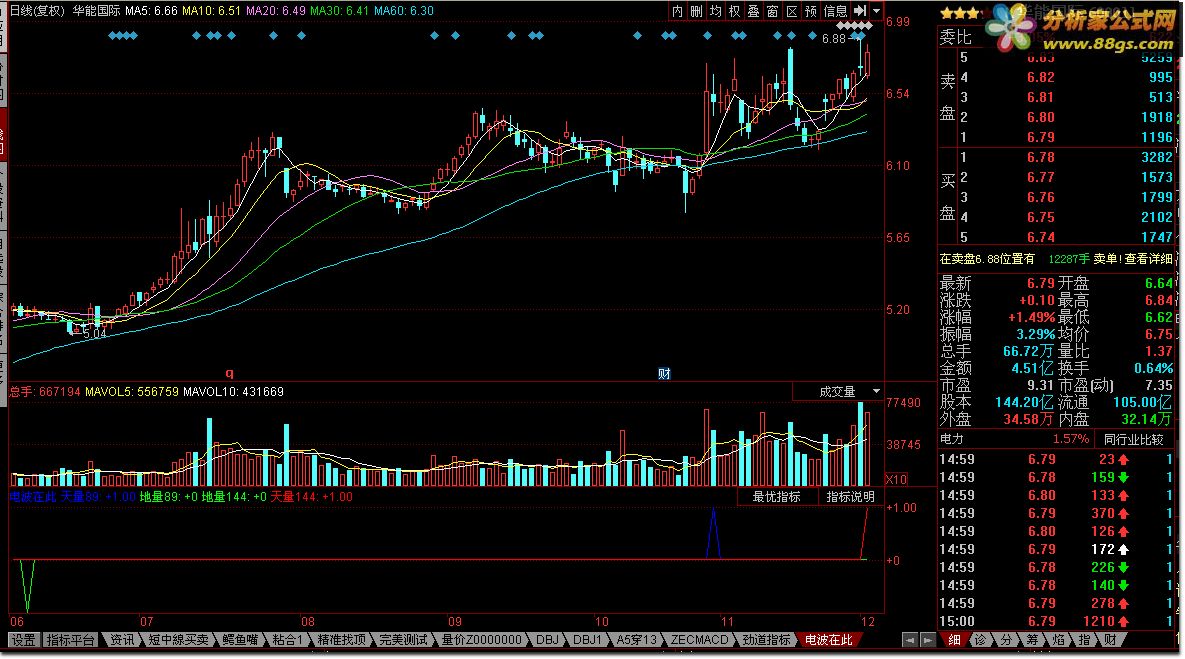This screenshot has width=1185, height=659.
Task: Click the 同行业比较 link
Action: 1133,439
